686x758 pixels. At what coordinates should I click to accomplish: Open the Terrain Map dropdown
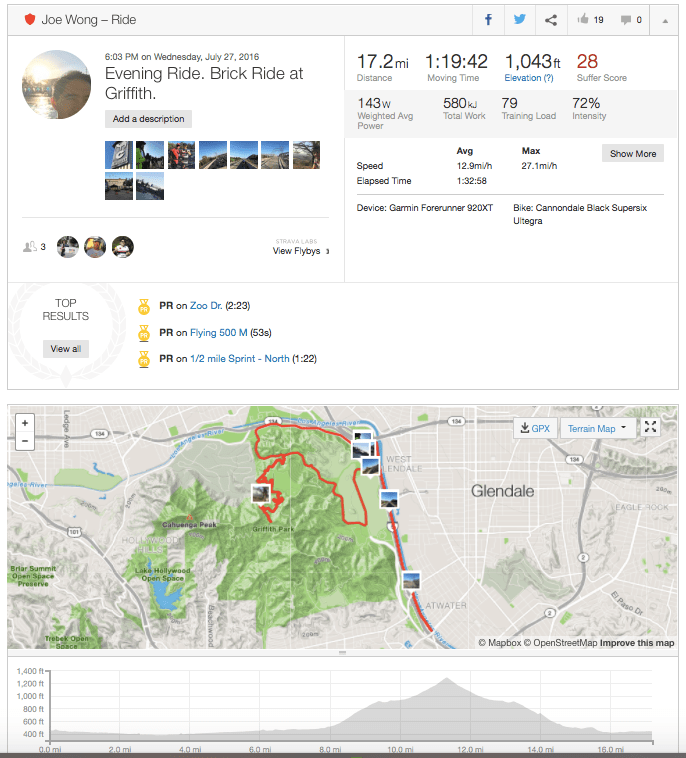[596, 429]
